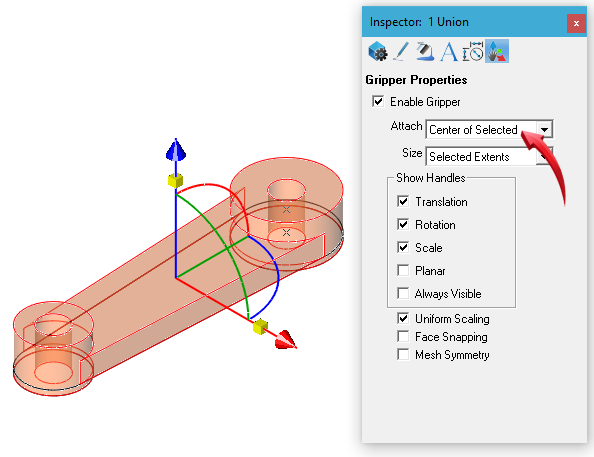Close the Inspector panel
Image resolution: width=594 pixels, height=457 pixels.
coord(576,23)
